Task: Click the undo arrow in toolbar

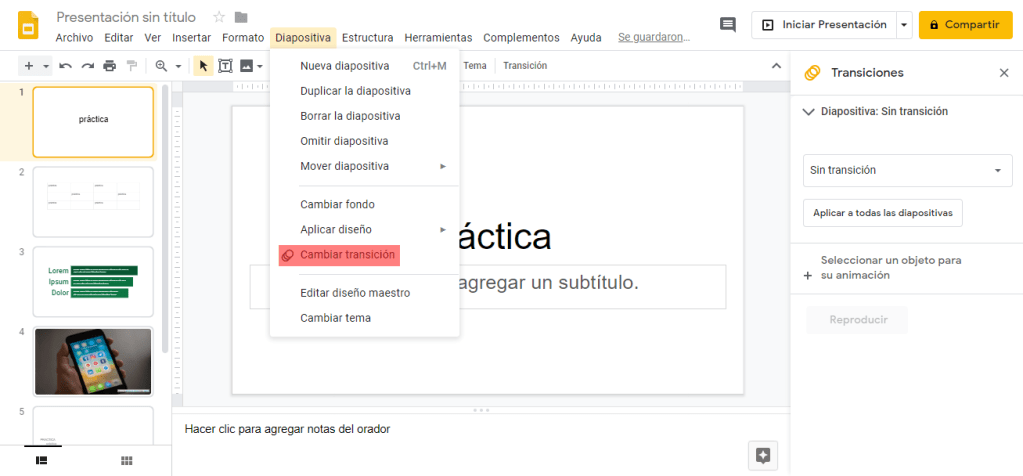Action: 66,66
